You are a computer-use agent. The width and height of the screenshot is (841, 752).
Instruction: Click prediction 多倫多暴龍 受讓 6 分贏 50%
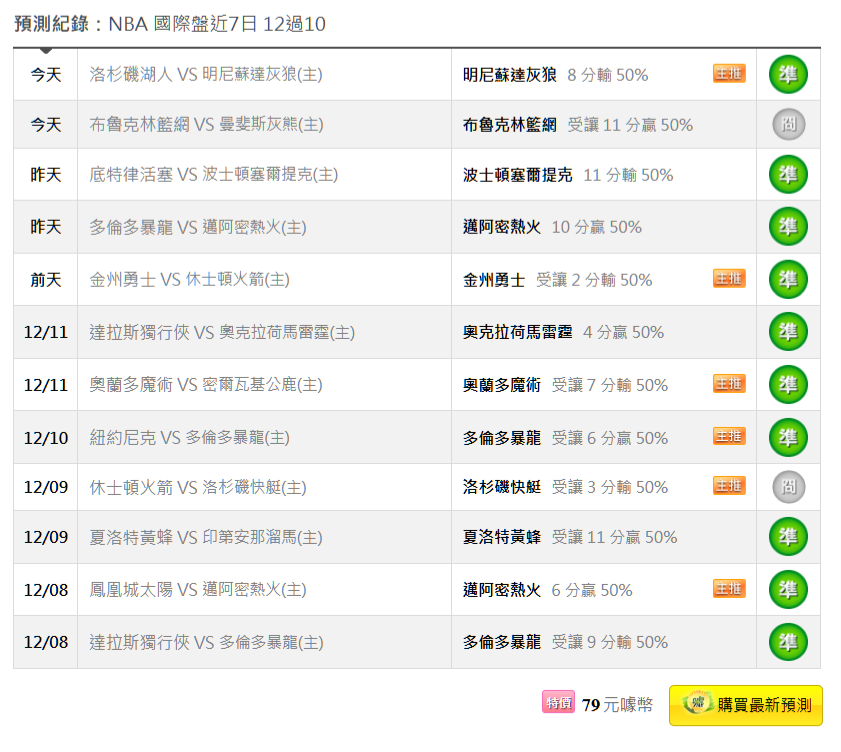click(x=566, y=438)
